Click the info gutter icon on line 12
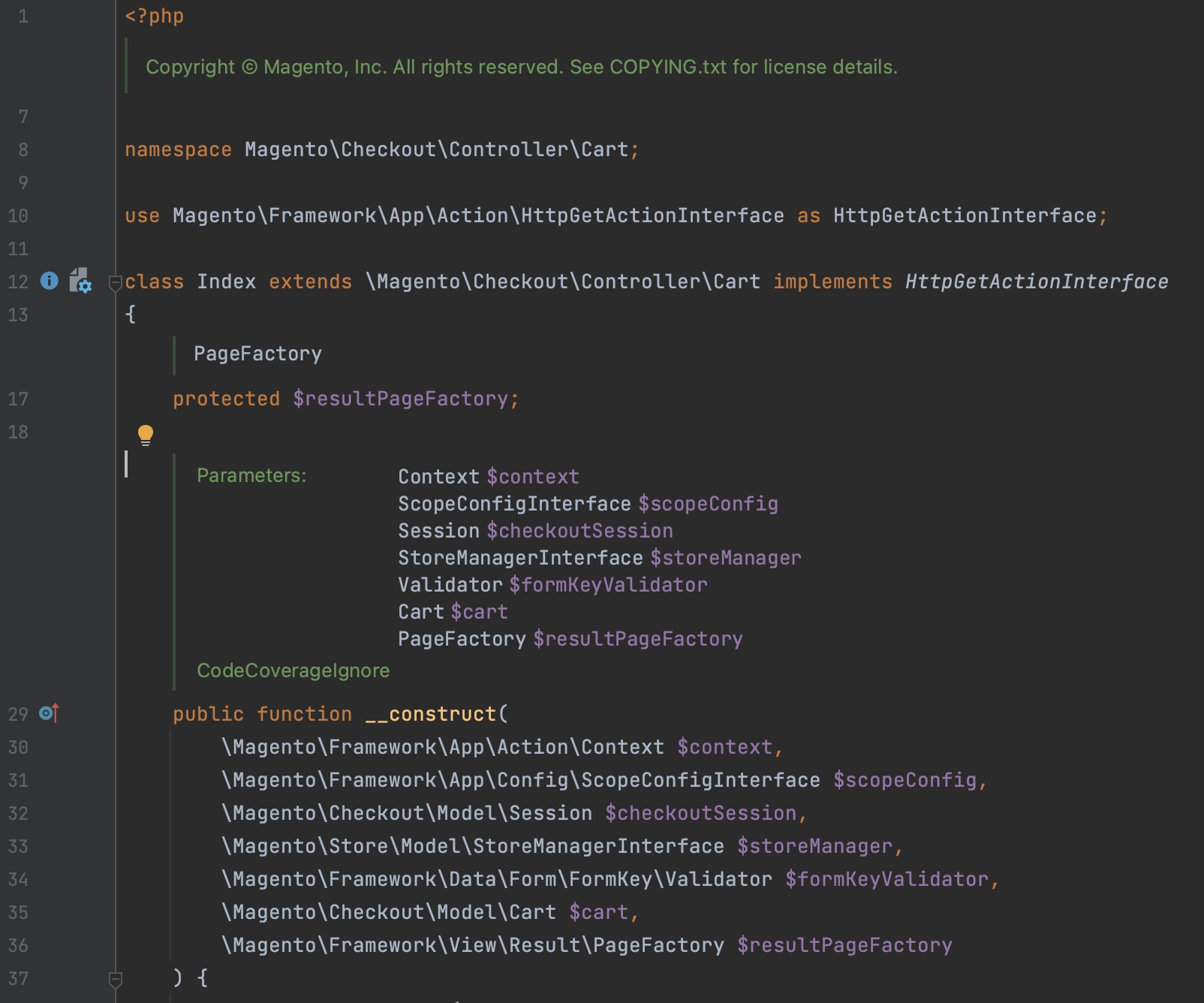The width and height of the screenshot is (1204, 1003). pos(49,281)
